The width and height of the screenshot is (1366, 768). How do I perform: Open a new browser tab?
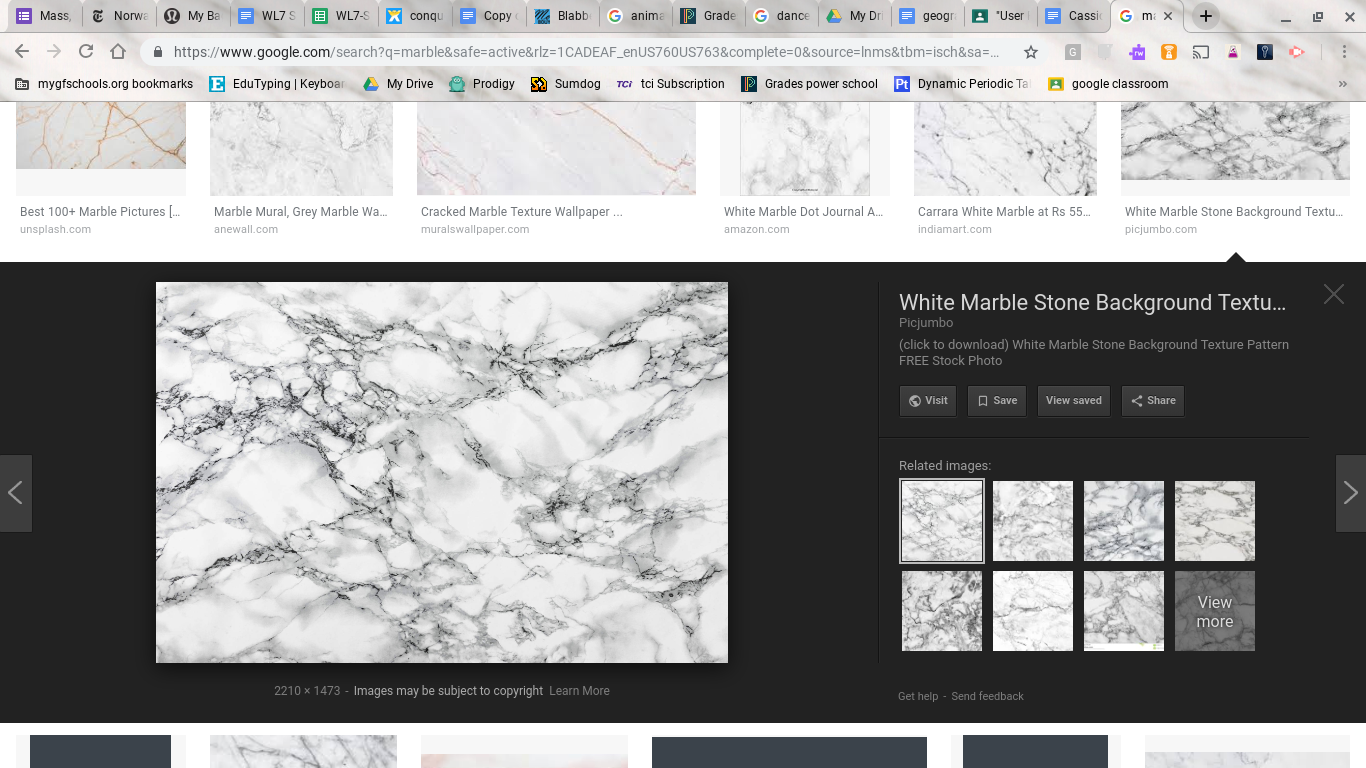[x=1206, y=16]
